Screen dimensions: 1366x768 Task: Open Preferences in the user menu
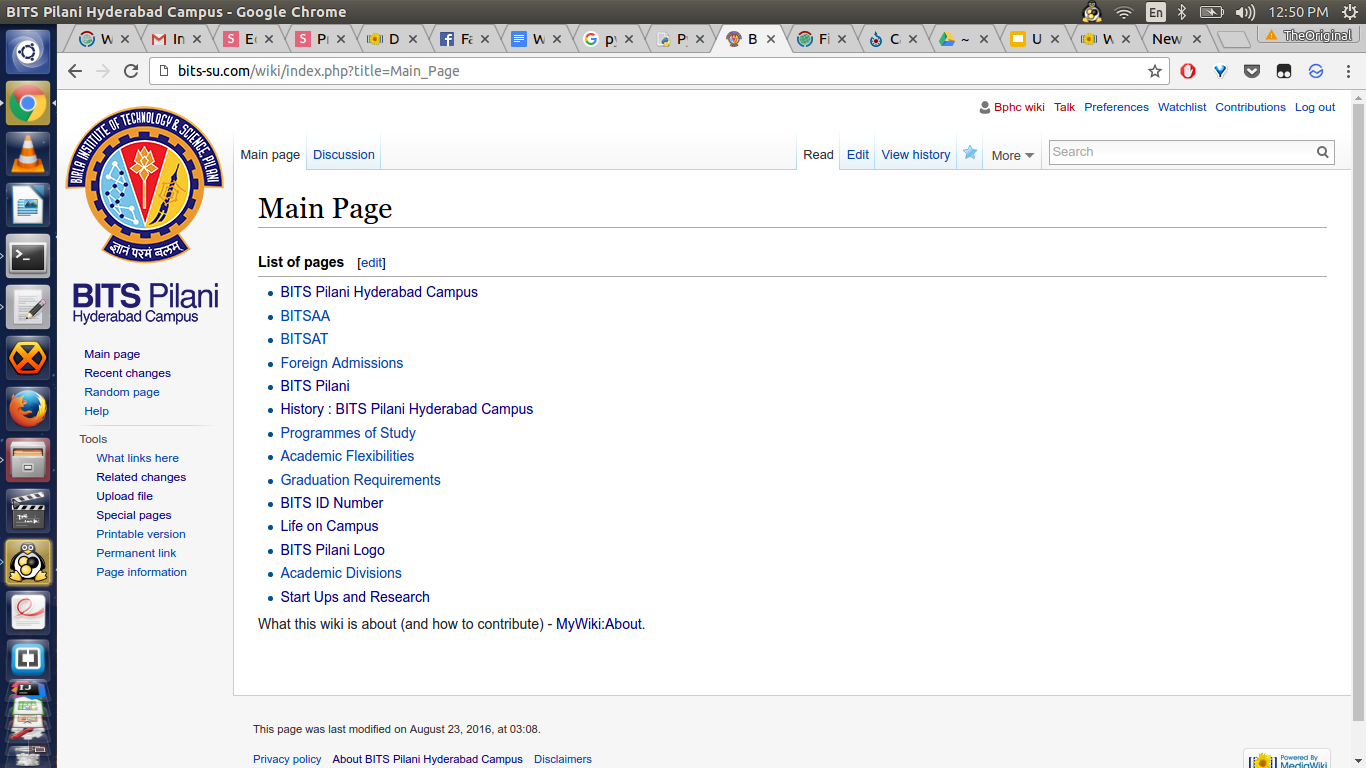(1116, 107)
